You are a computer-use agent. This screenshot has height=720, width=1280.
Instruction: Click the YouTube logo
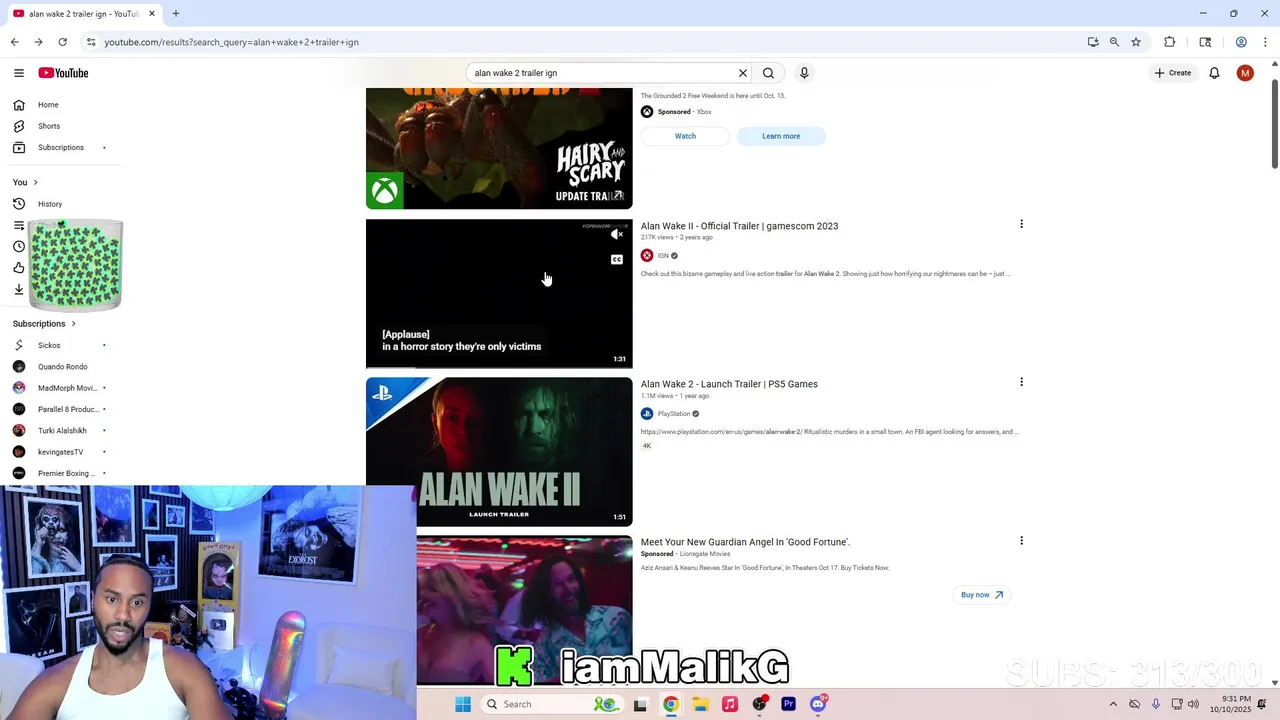pyautogui.click(x=64, y=73)
